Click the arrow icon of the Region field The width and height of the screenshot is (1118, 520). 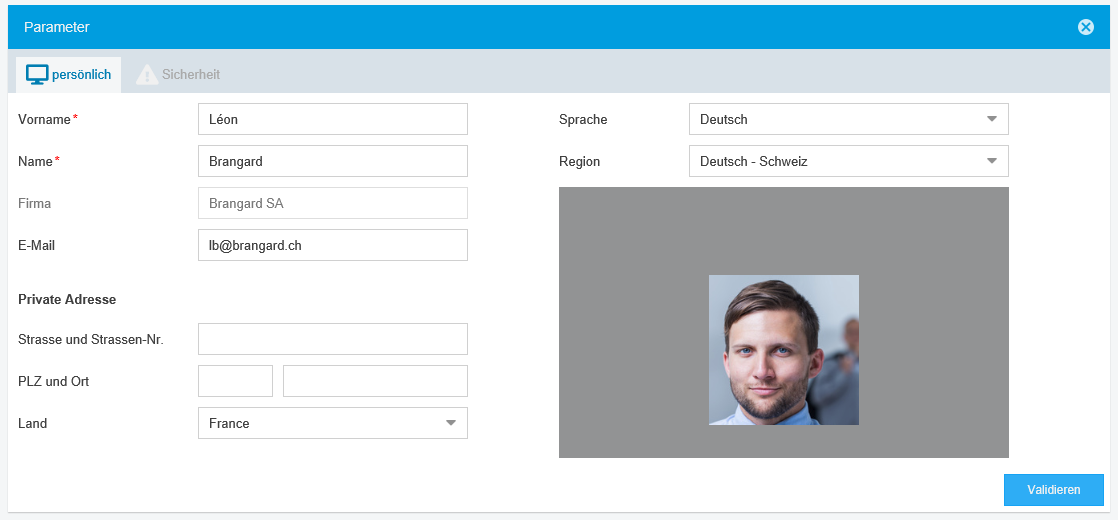pyautogui.click(x=991, y=161)
